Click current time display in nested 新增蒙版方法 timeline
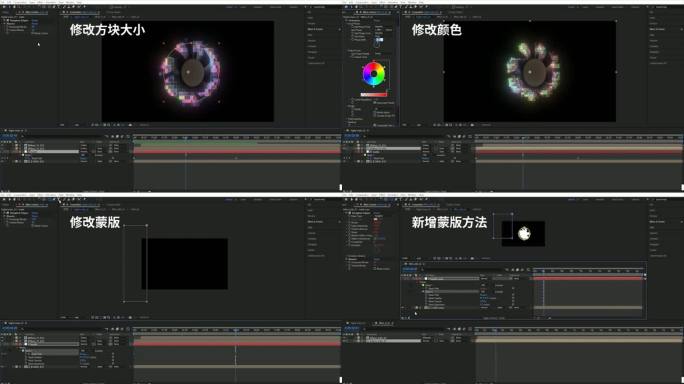 410,269
